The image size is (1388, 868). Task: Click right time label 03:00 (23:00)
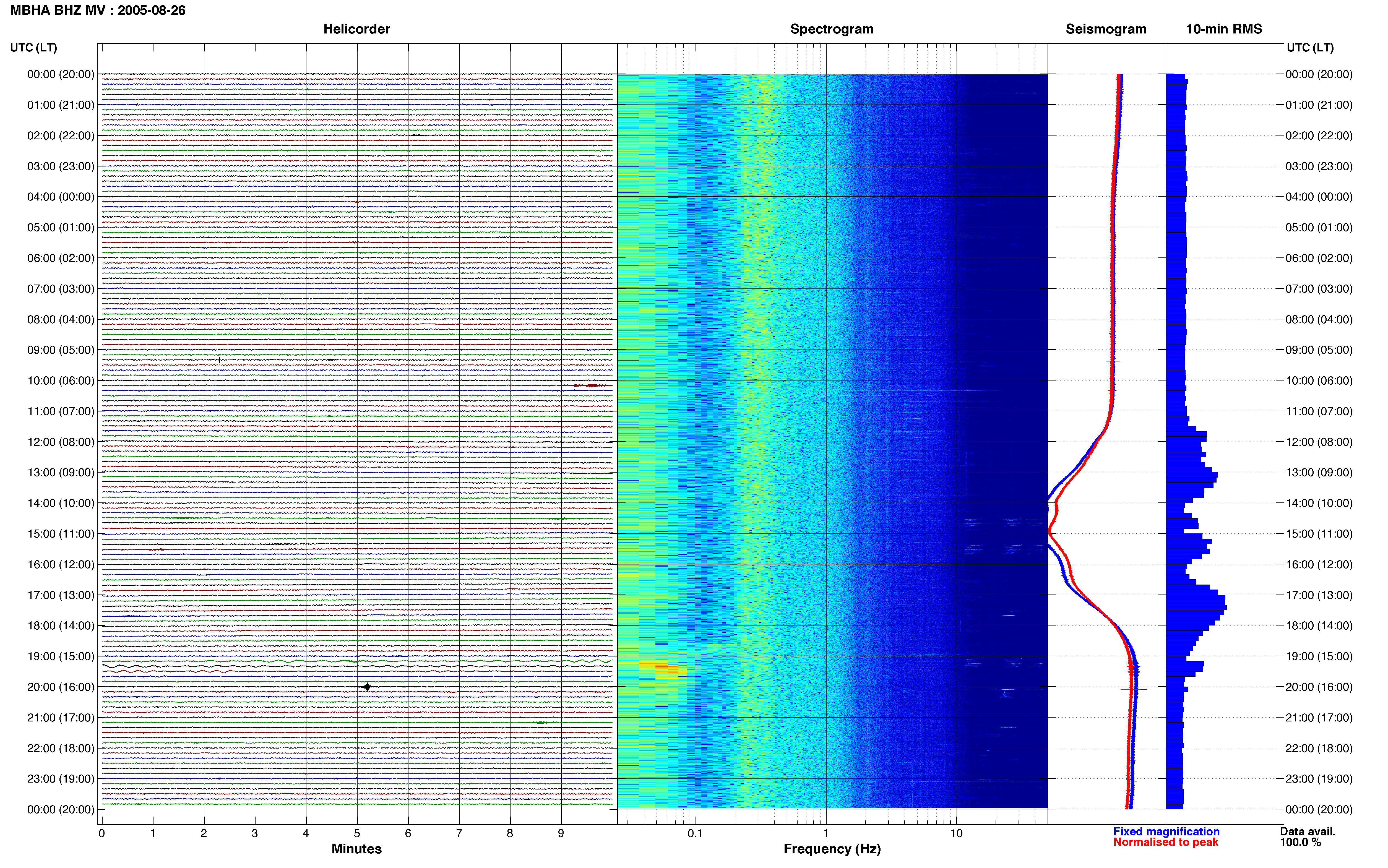(x=1319, y=166)
